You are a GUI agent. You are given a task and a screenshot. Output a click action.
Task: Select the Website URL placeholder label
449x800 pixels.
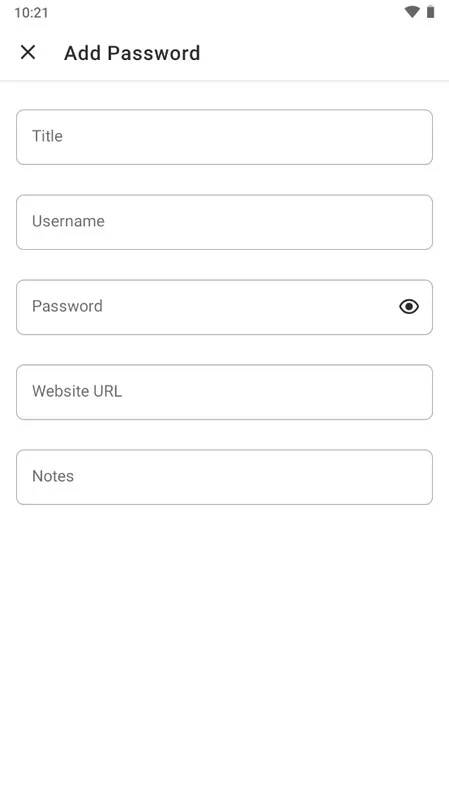(77, 391)
